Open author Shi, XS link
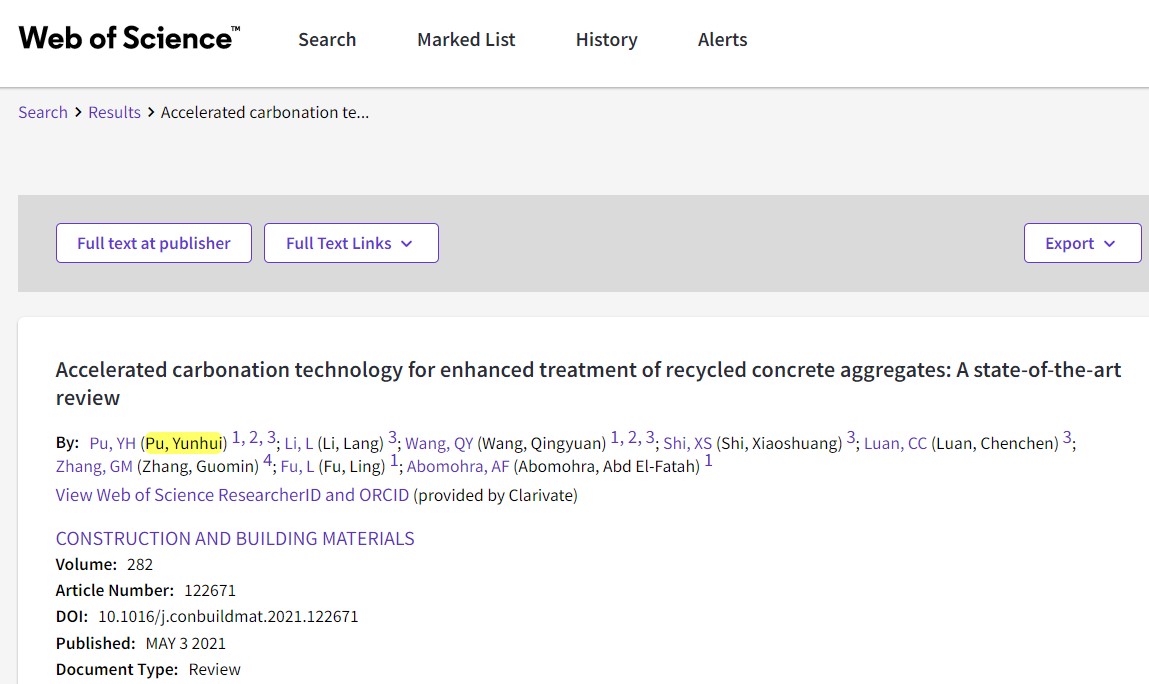 point(688,443)
